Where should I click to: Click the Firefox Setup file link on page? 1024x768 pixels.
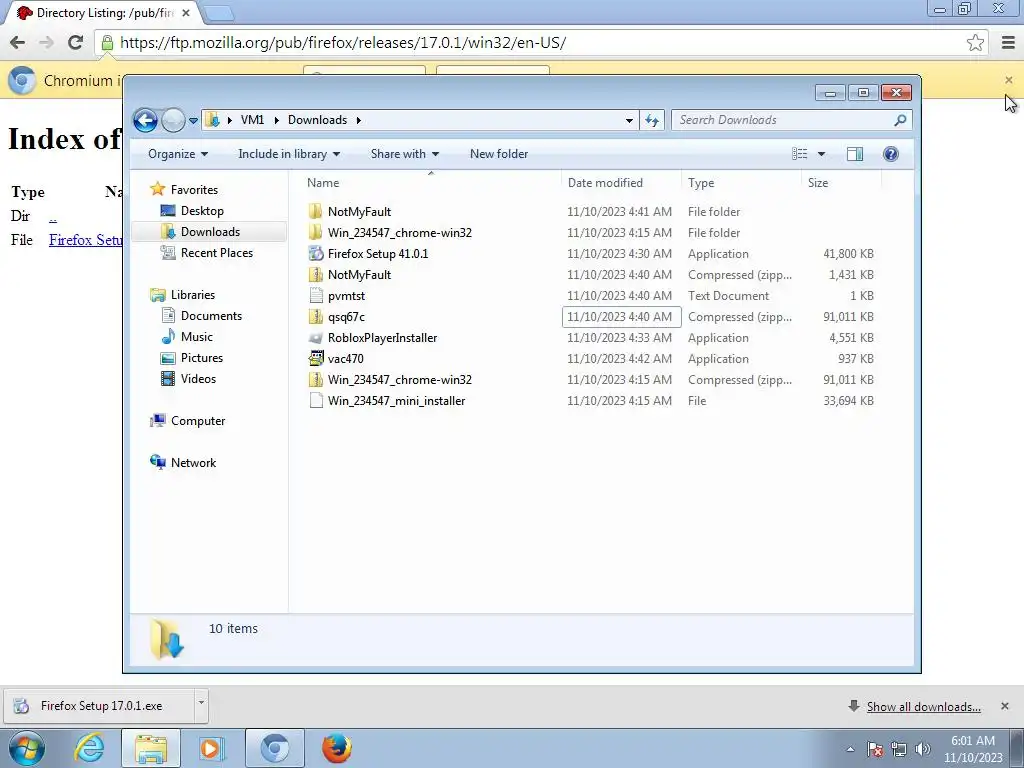[86, 240]
